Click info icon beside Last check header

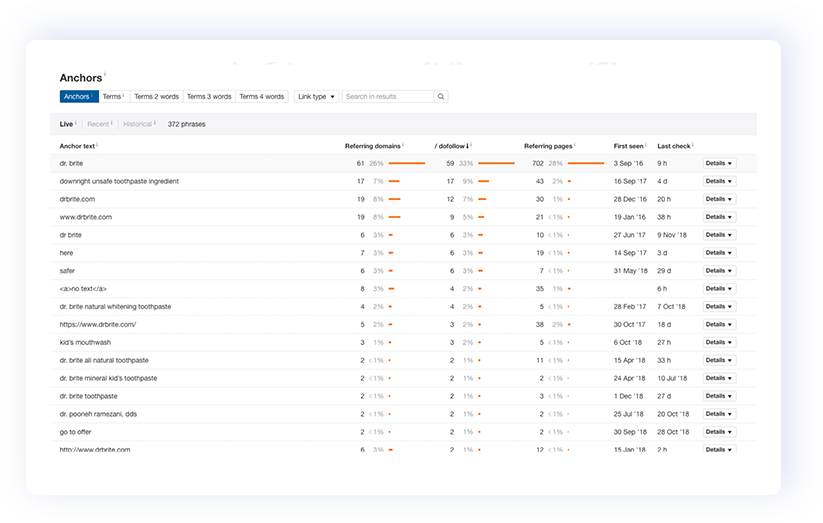pos(693,144)
